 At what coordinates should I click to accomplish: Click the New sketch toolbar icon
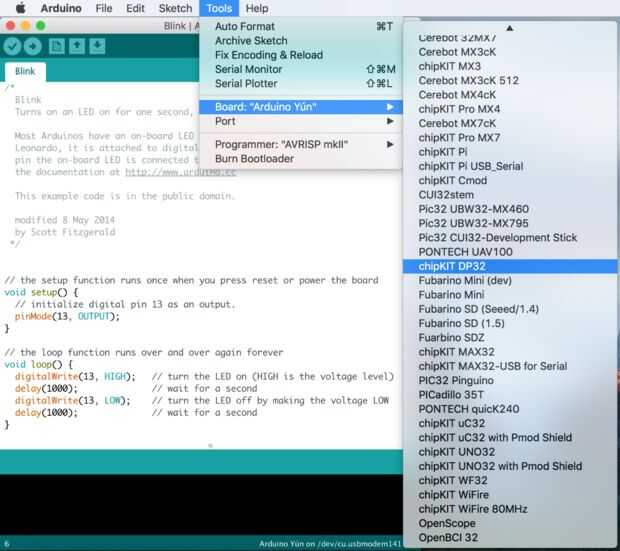(57, 46)
